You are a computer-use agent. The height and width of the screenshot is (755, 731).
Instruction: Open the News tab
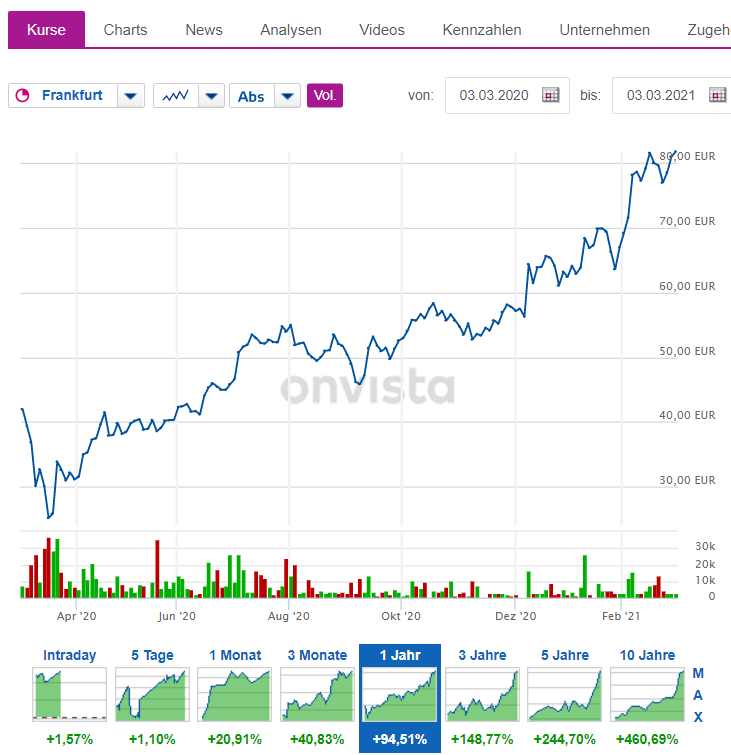coord(204,30)
